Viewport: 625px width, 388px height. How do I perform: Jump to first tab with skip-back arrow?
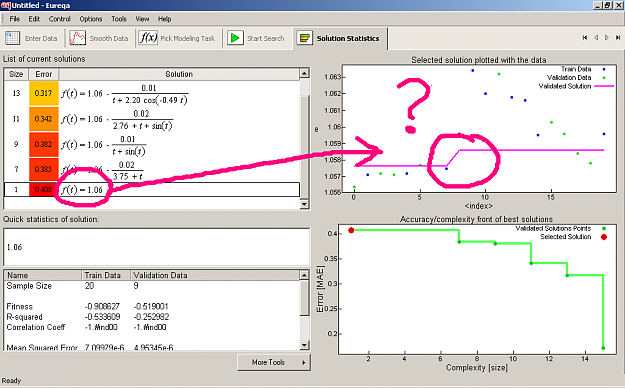[x=585, y=37]
